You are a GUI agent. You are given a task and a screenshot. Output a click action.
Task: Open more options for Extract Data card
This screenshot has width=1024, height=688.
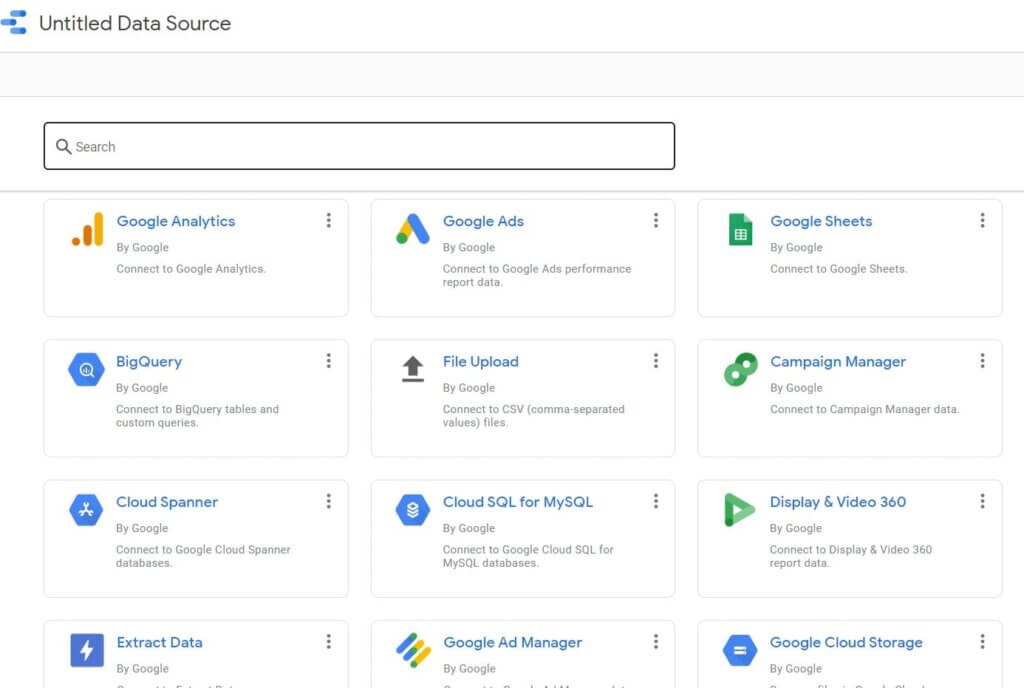click(328, 642)
